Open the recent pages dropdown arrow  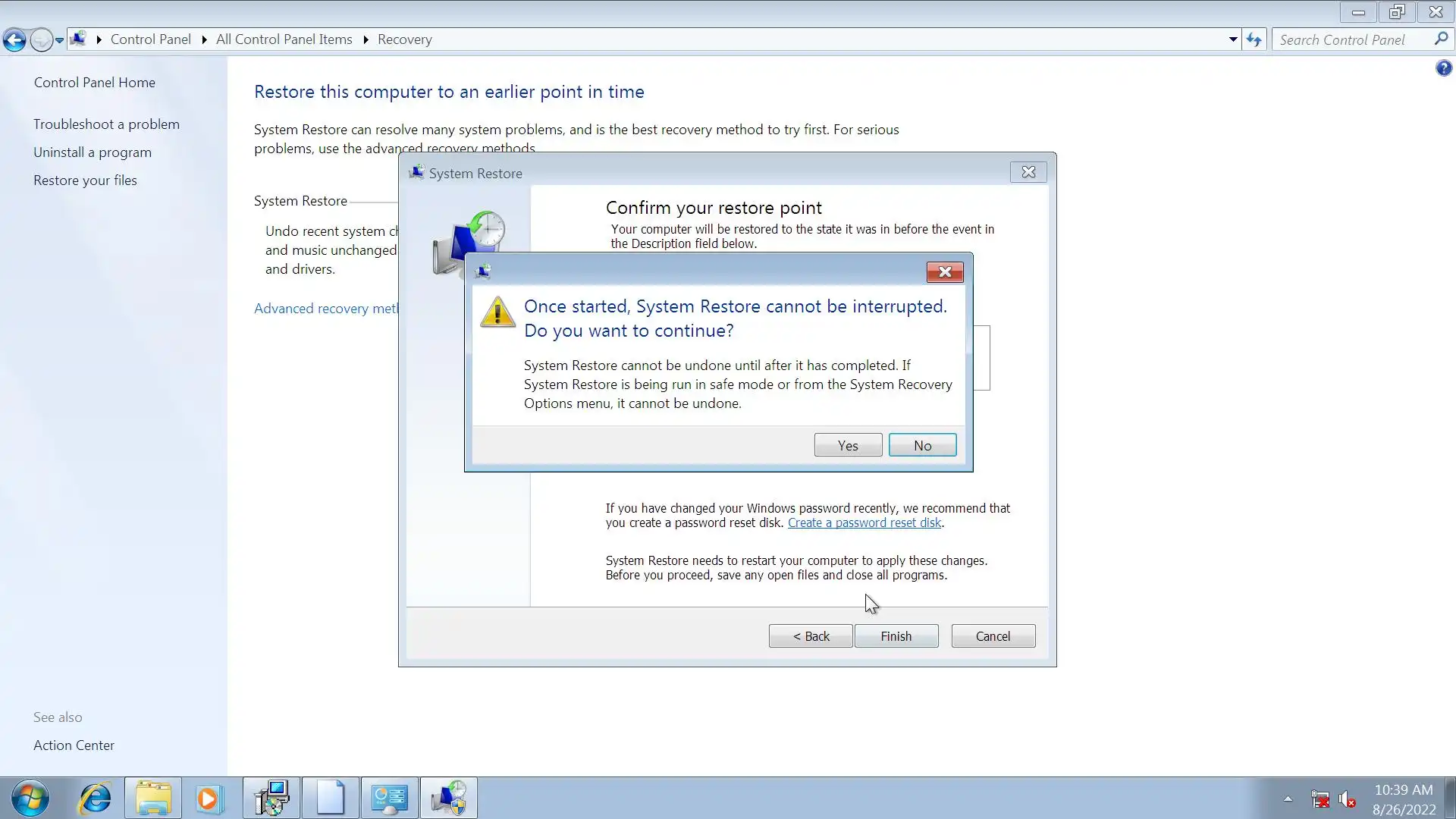(59, 40)
